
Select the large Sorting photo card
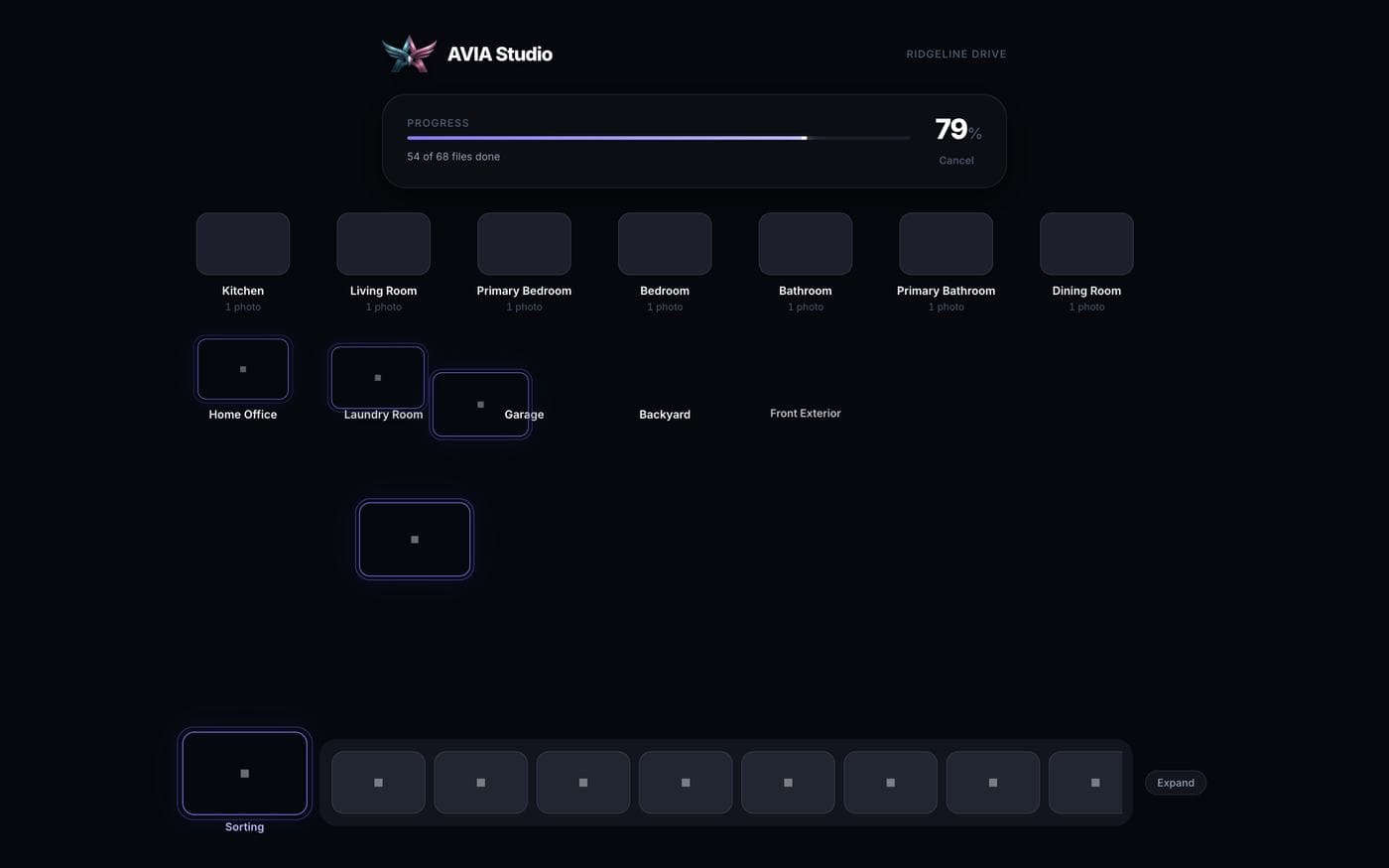pyautogui.click(x=245, y=774)
